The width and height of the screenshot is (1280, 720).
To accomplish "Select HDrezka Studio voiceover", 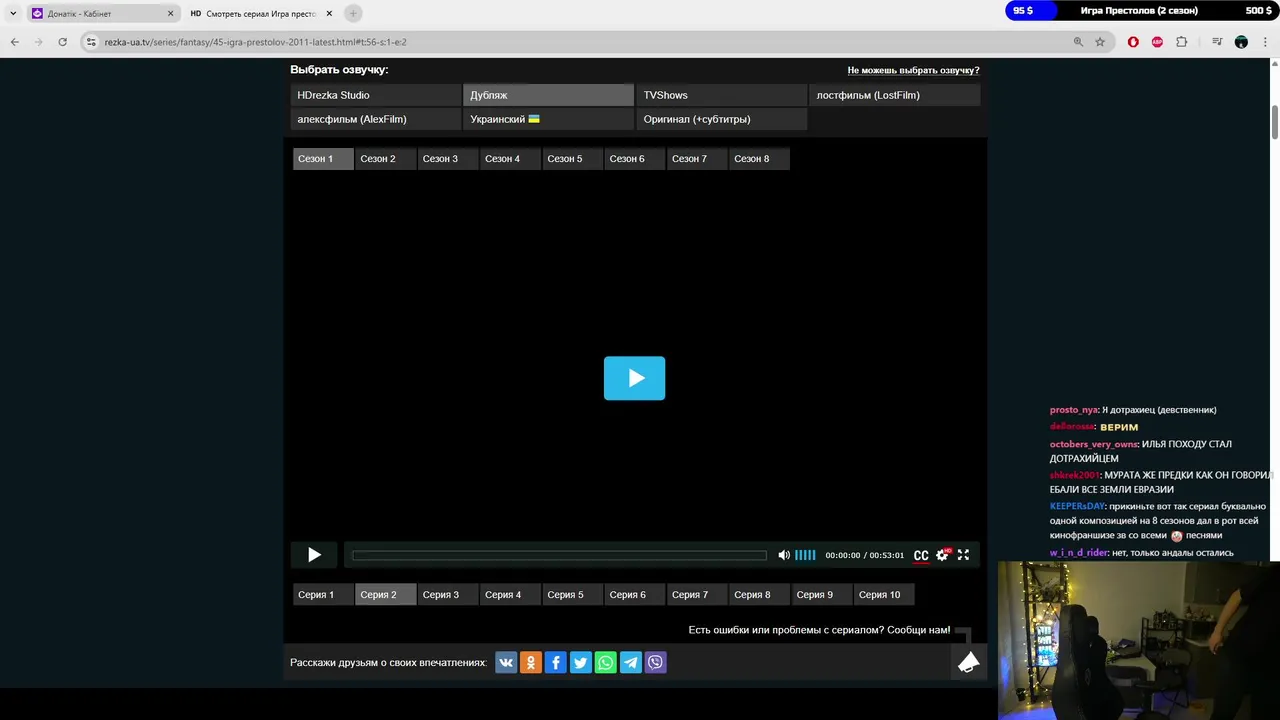I will 375,95.
